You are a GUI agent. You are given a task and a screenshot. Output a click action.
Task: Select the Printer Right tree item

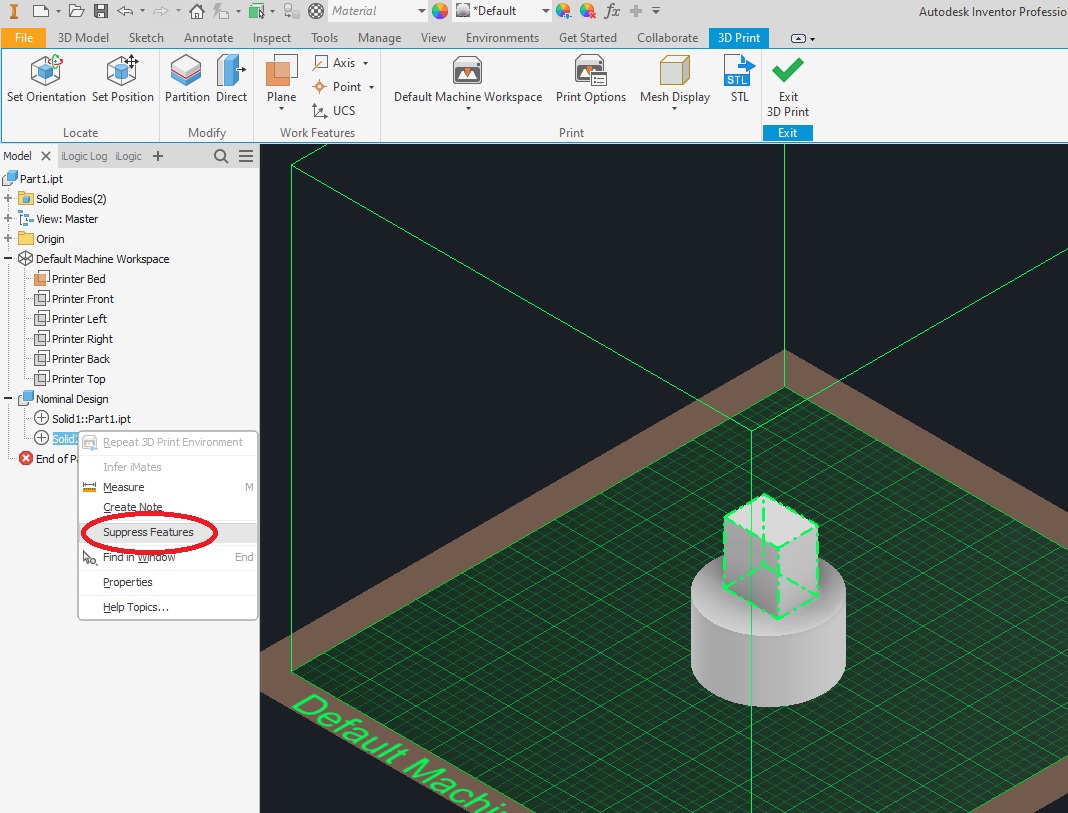[x=82, y=338]
